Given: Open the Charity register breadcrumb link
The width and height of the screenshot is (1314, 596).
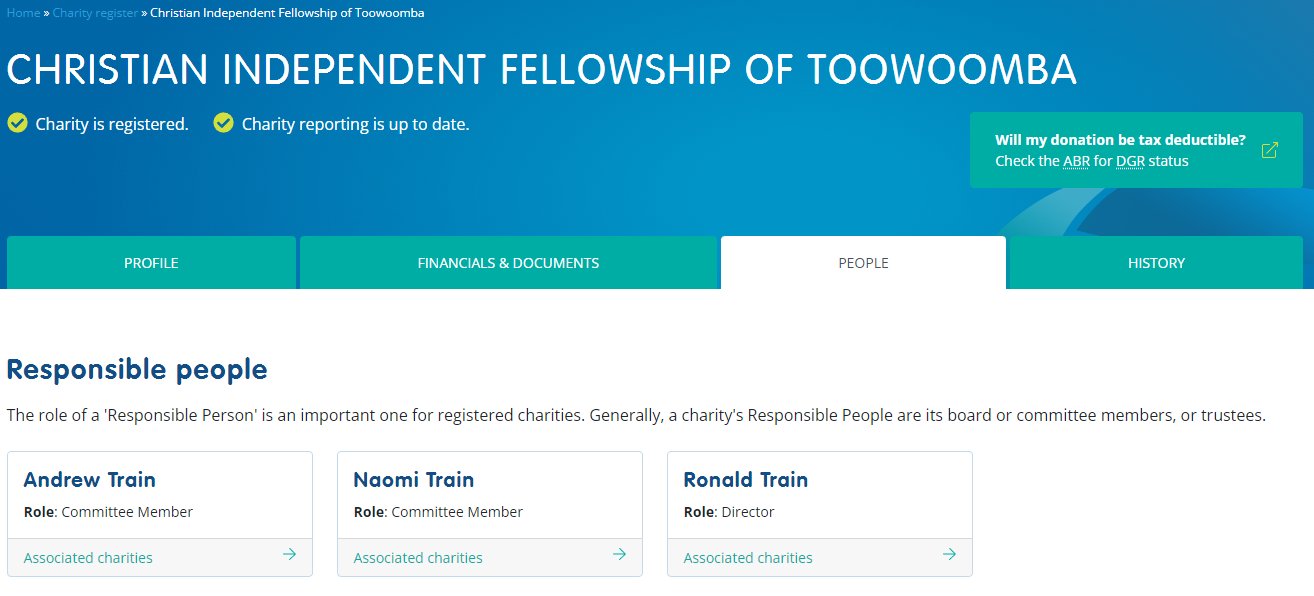Looking at the screenshot, I should tap(95, 13).
